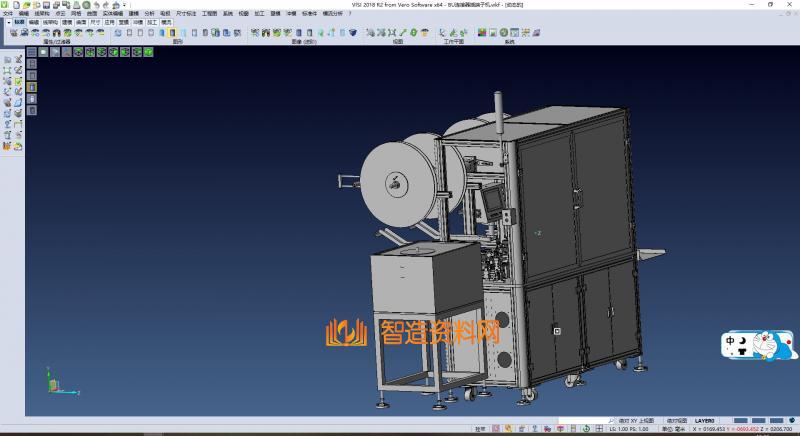The height and width of the screenshot is (436, 800).
Task: Click the Undo arrow in quick access toolbar
Action: (96, 5)
